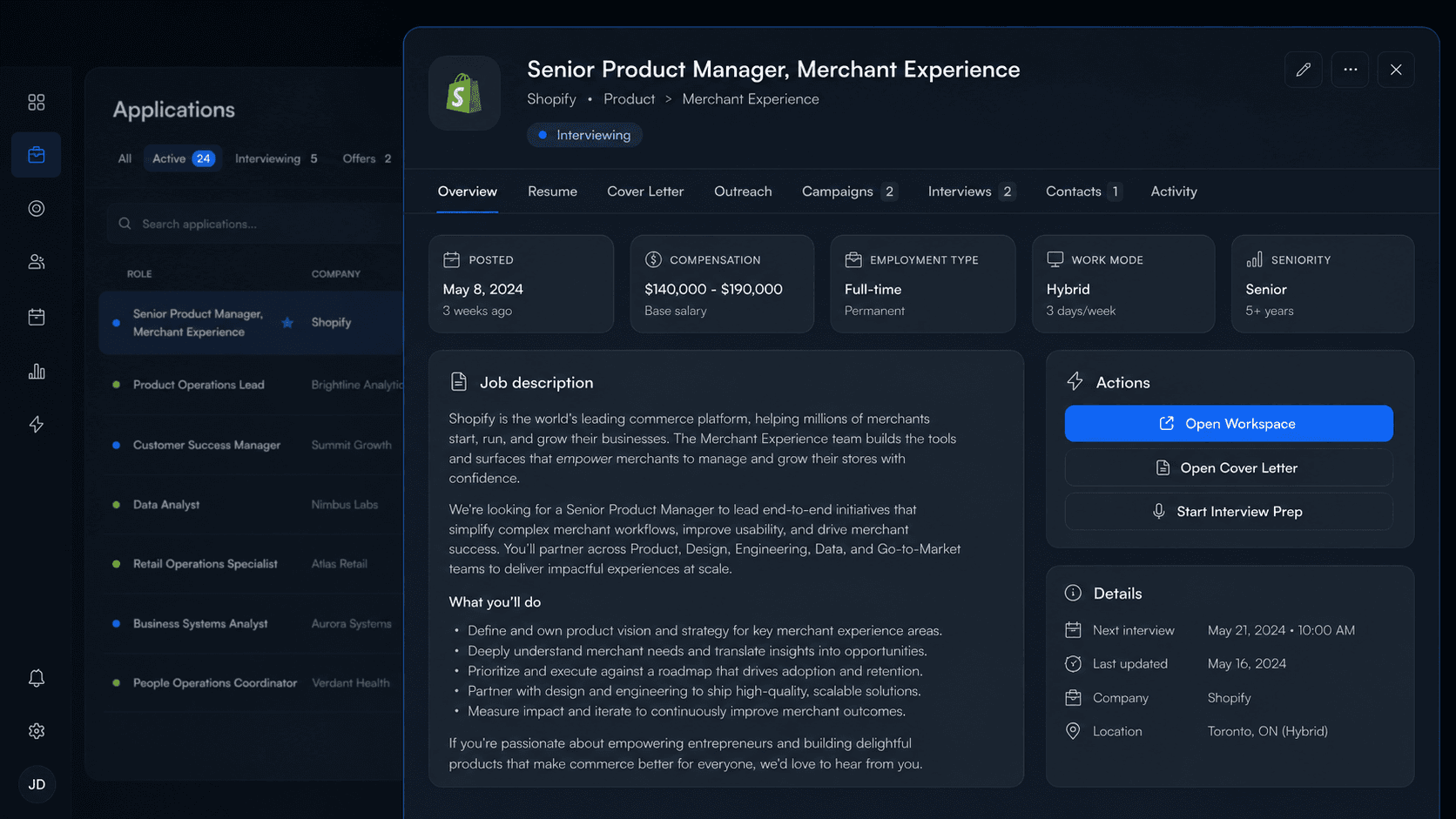This screenshot has height=819, width=1456.
Task: Open the analytics bar chart icon in sidebar
Action: [37, 372]
